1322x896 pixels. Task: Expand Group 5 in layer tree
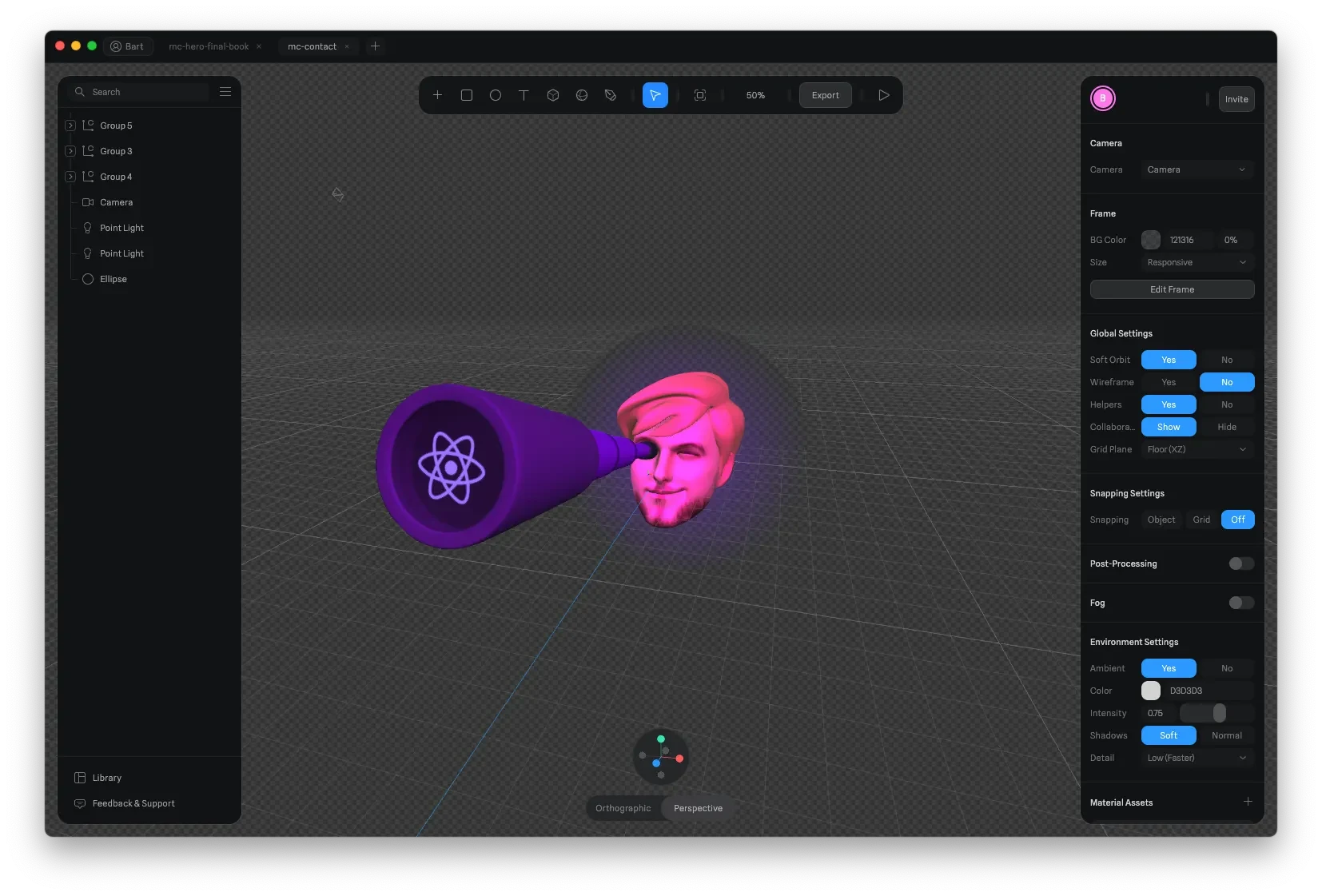pyautogui.click(x=70, y=125)
